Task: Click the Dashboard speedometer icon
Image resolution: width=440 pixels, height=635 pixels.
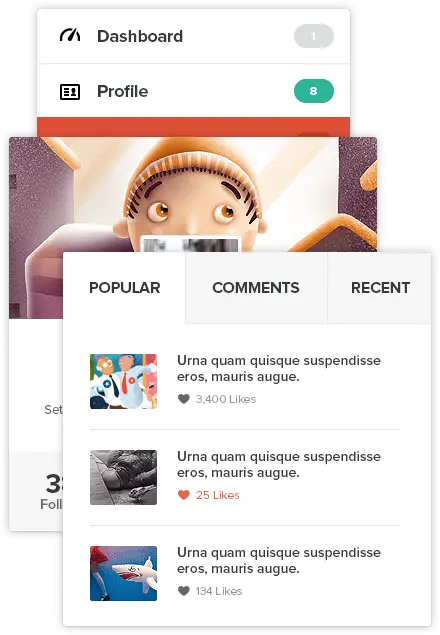Action: (70, 36)
